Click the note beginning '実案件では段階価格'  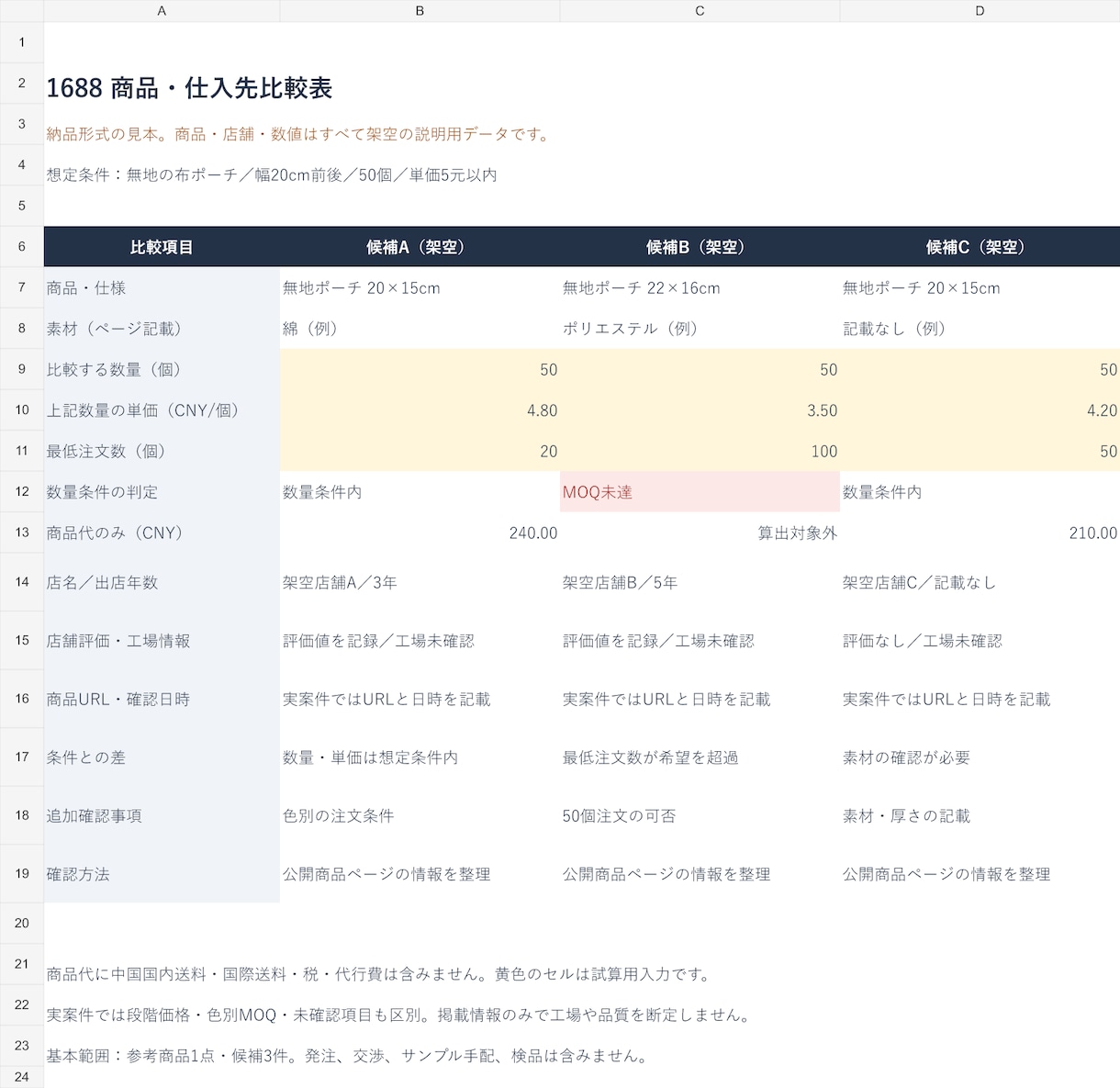[x=399, y=1015]
